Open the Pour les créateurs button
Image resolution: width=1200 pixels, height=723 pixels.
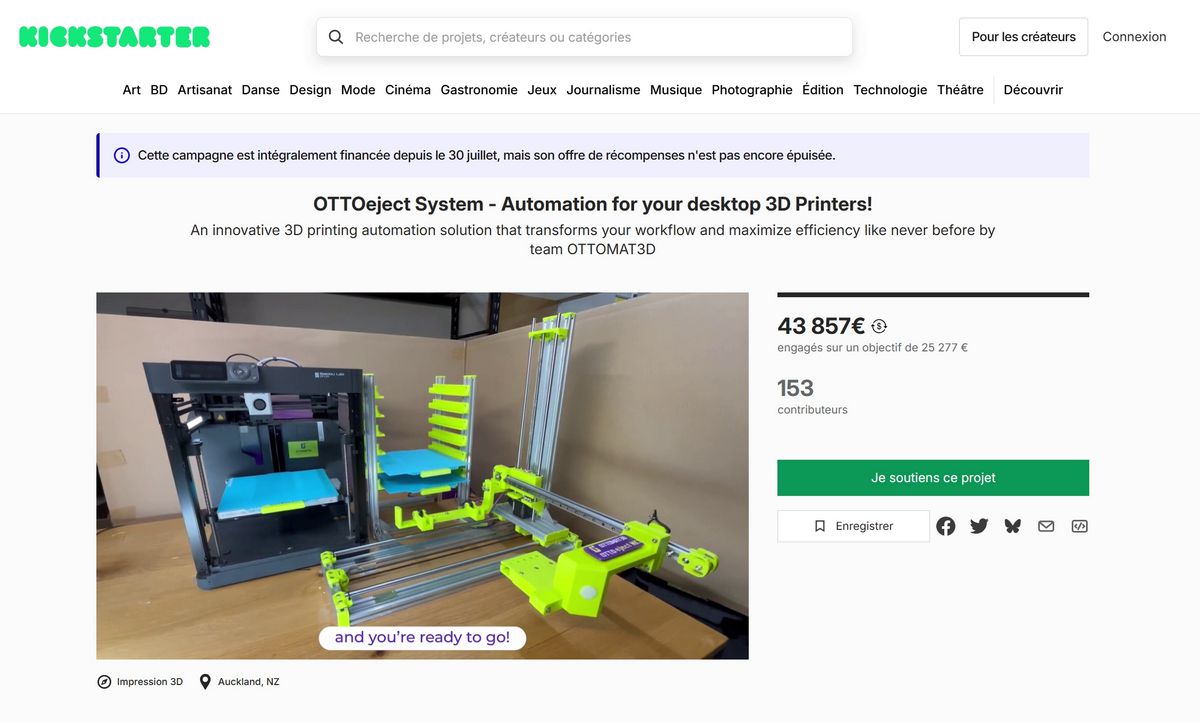click(1023, 37)
